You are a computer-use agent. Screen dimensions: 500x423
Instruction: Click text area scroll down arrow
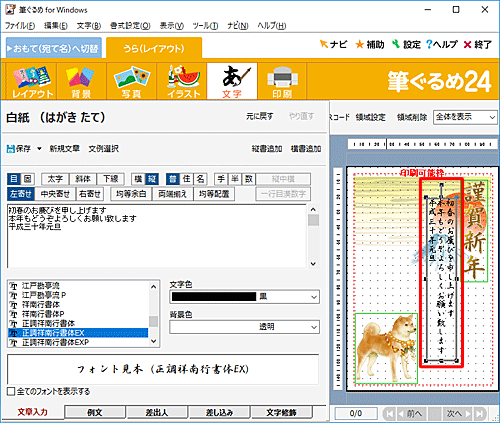pyautogui.click(x=313, y=264)
